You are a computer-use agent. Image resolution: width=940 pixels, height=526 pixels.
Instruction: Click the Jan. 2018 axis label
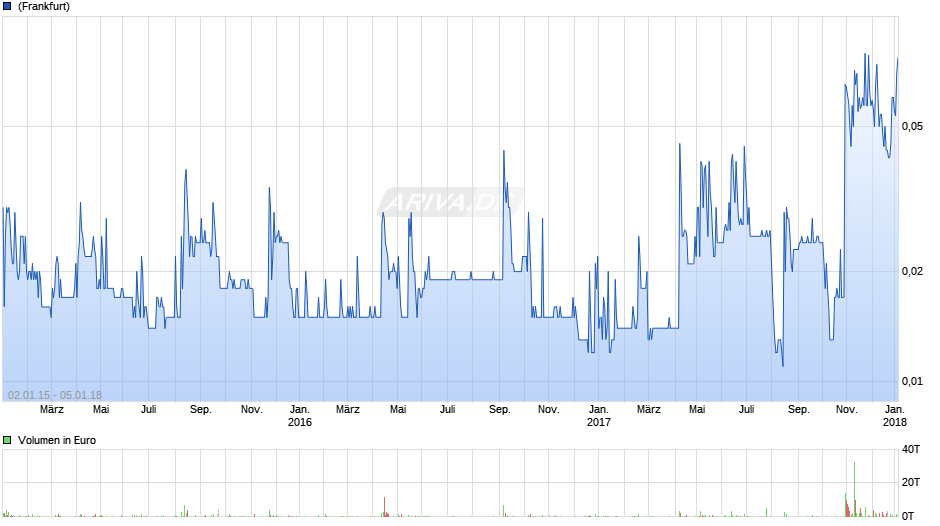click(x=894, y=416)
